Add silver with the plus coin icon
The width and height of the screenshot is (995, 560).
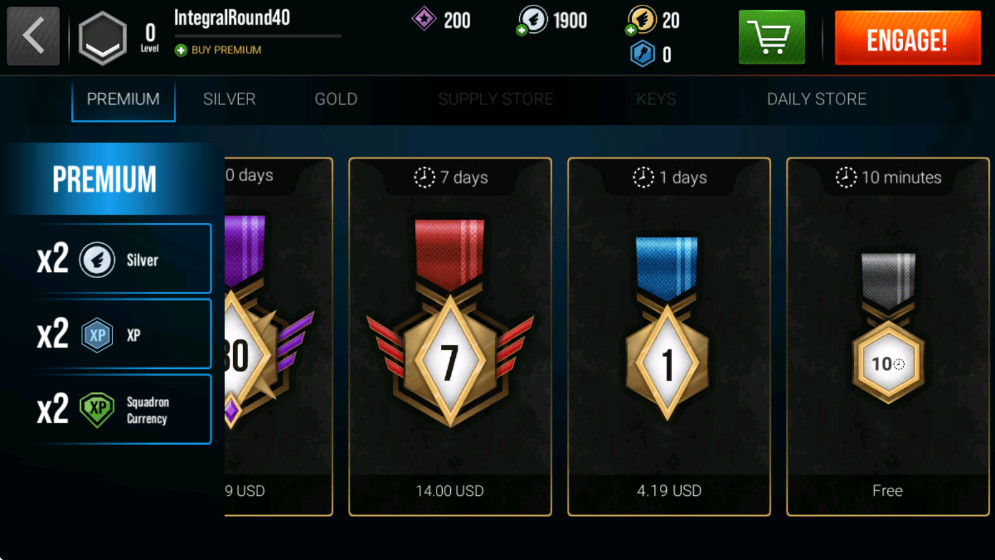[531, 20]
